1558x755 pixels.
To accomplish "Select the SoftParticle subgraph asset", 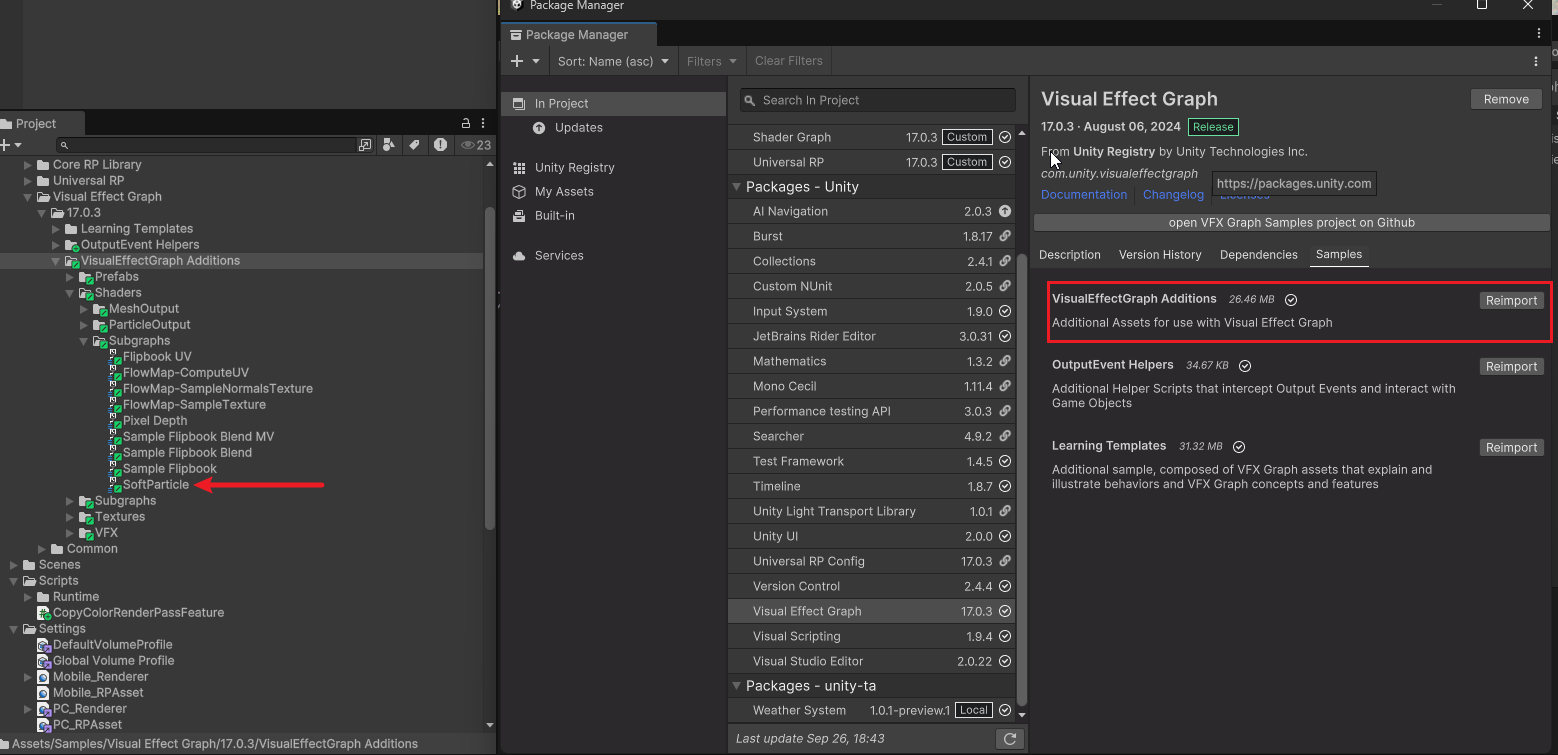I will tap(155, 485).
